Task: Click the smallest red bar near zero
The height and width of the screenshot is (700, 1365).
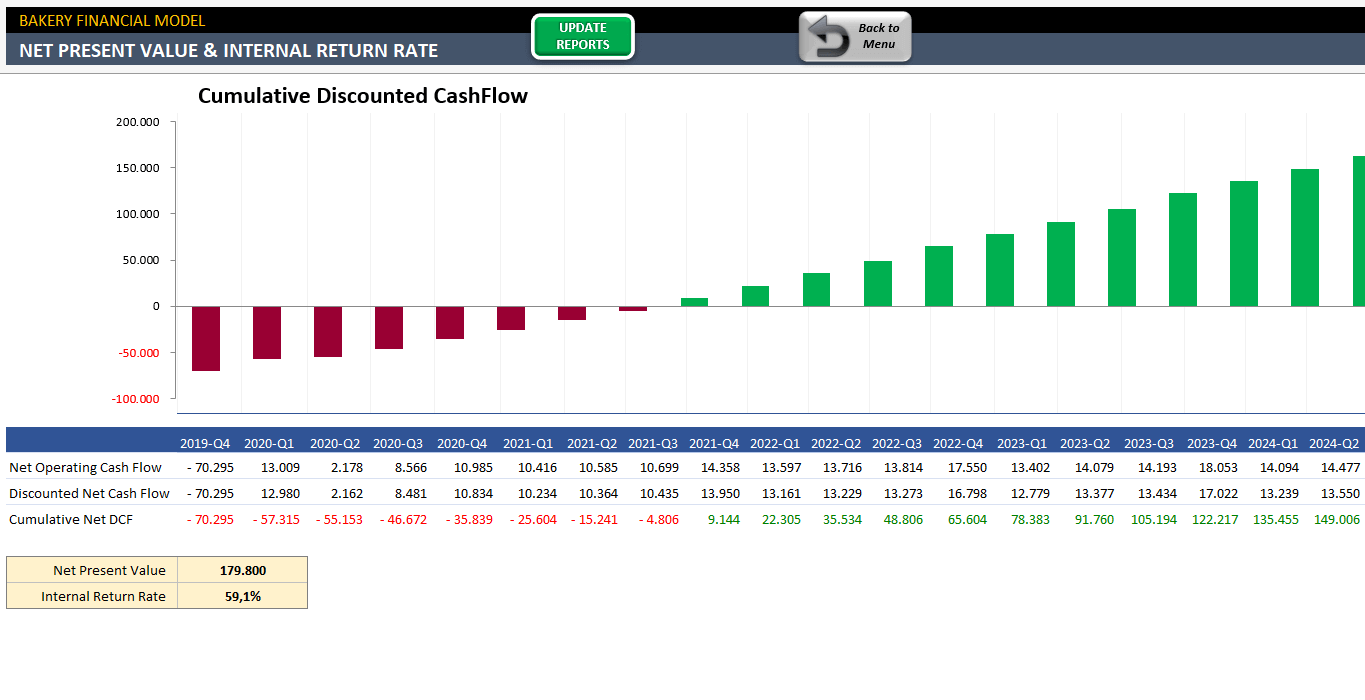Action: tap(633, 309)
